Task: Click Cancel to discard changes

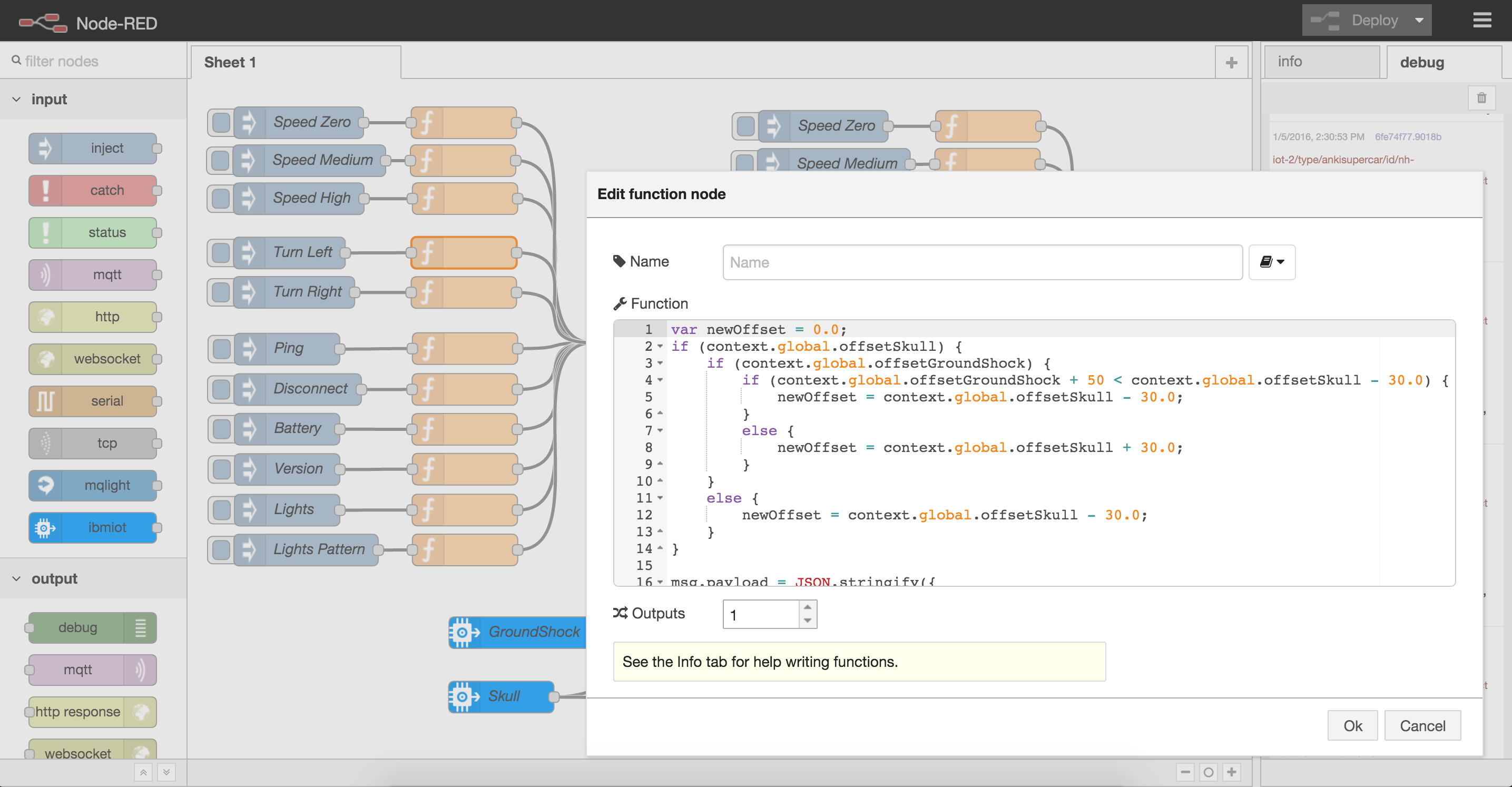Action: coord(1421,725)
